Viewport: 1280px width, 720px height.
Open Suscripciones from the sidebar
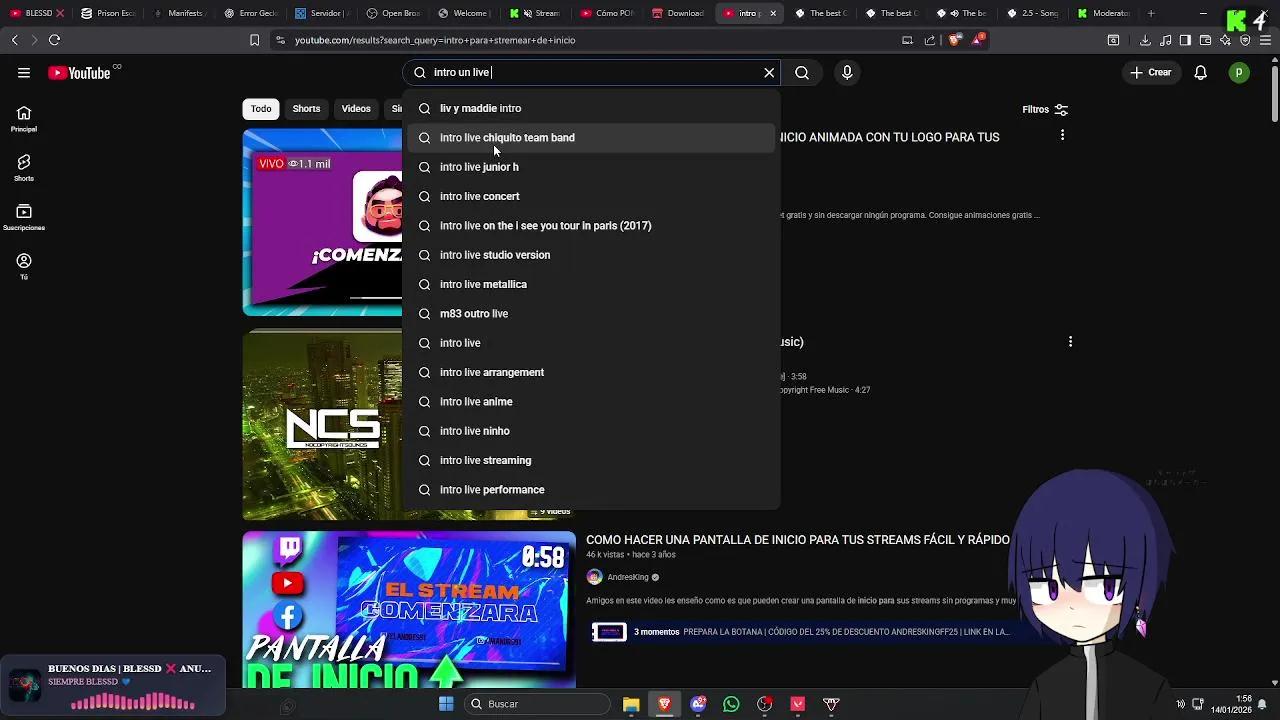pyautogui.click(x=23, y=214)
